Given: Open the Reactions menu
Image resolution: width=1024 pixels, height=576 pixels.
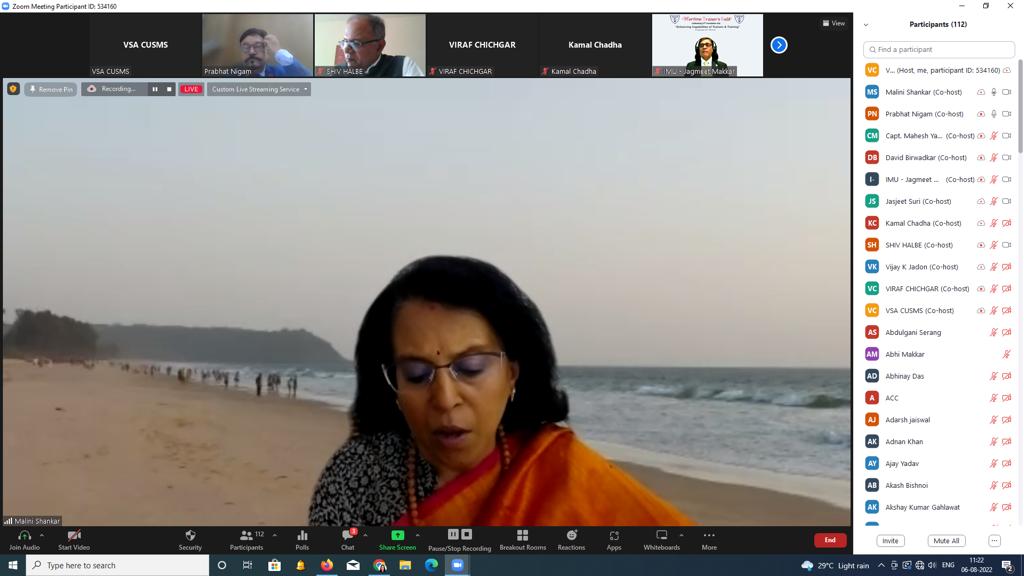Looking at the screenshot, I should click(571, 536).
